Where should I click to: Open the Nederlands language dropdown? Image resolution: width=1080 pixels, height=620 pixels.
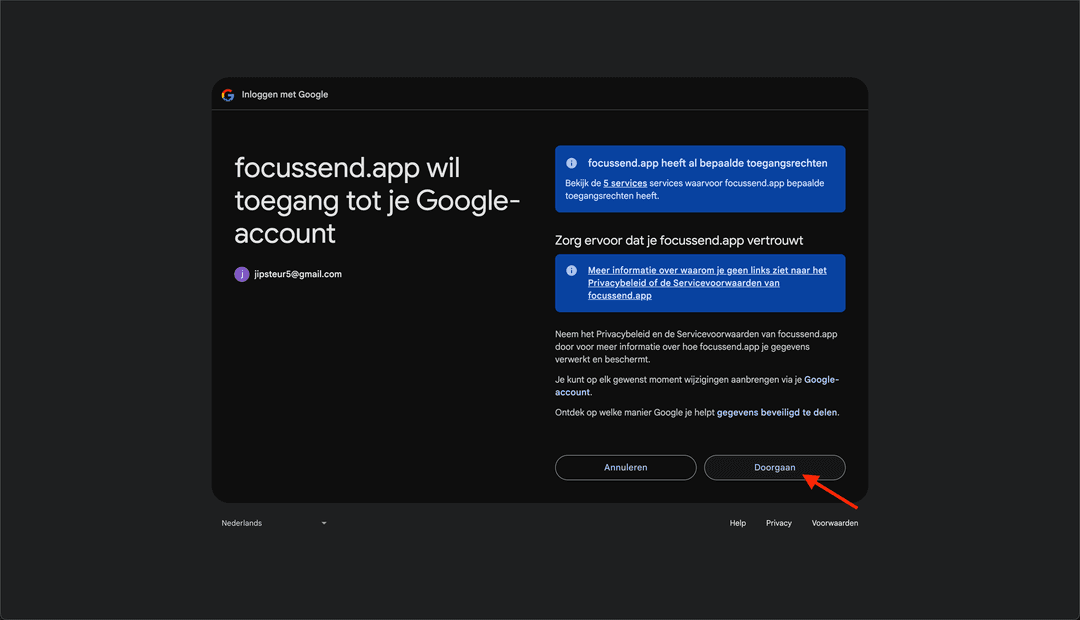[274, 523]
